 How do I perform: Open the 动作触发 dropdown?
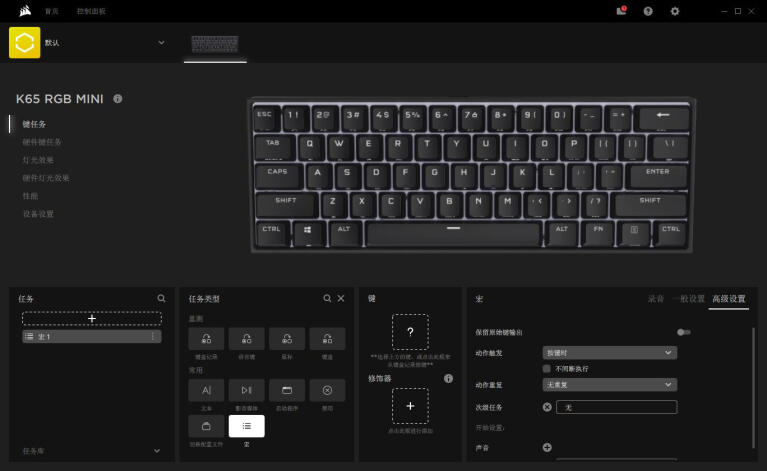pos(610,353)
